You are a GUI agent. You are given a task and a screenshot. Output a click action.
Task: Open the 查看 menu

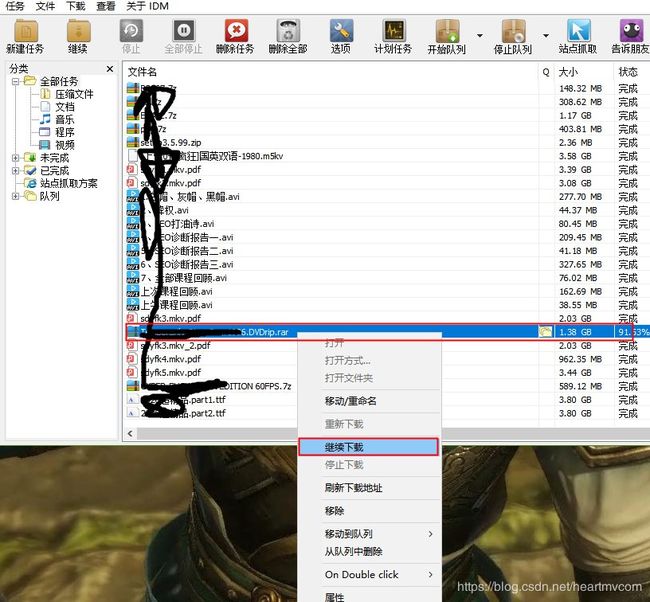pyautogui.click(x=106, y=6)
